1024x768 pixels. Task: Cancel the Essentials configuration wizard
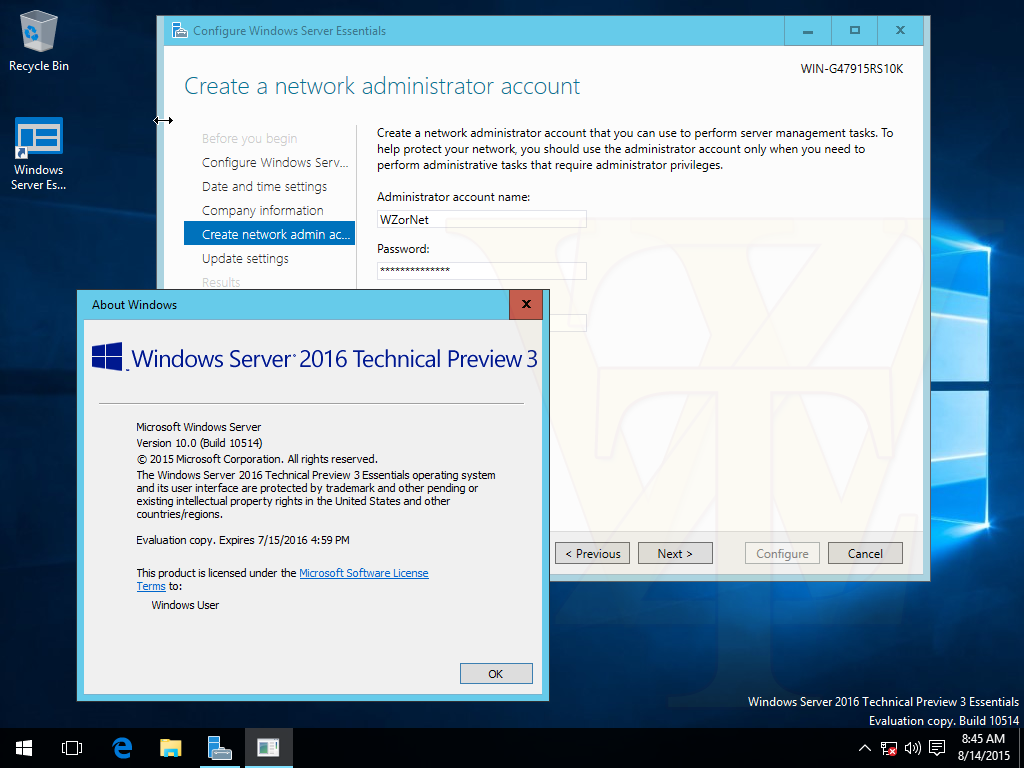[865, 554]
